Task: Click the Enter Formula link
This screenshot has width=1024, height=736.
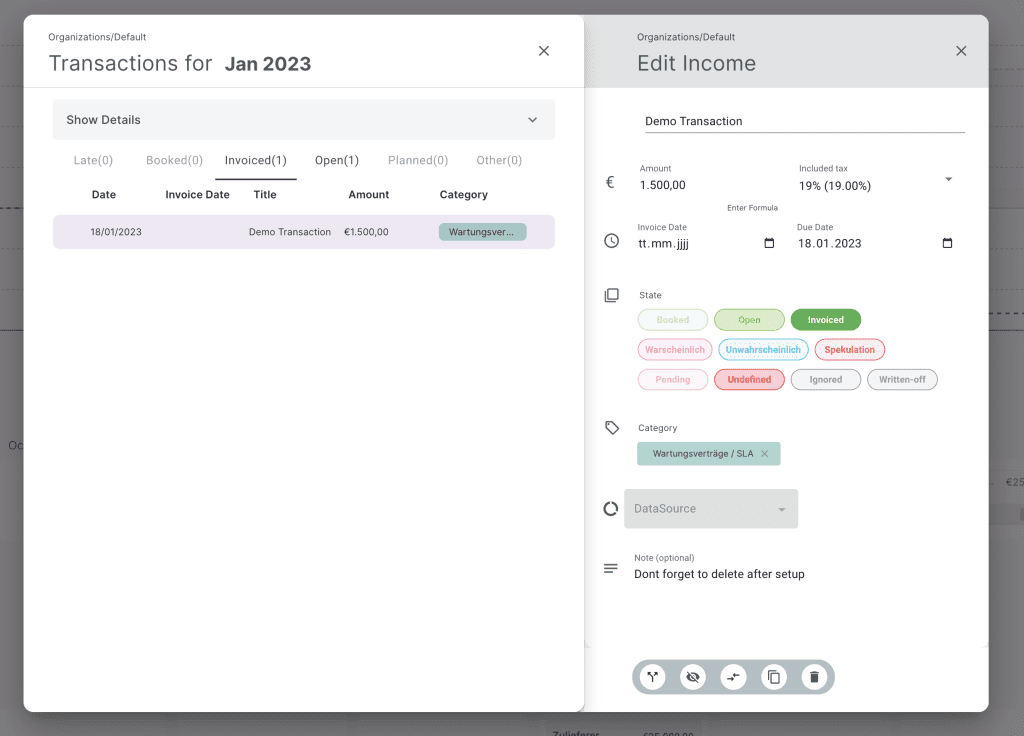Action: click(752, 208)
